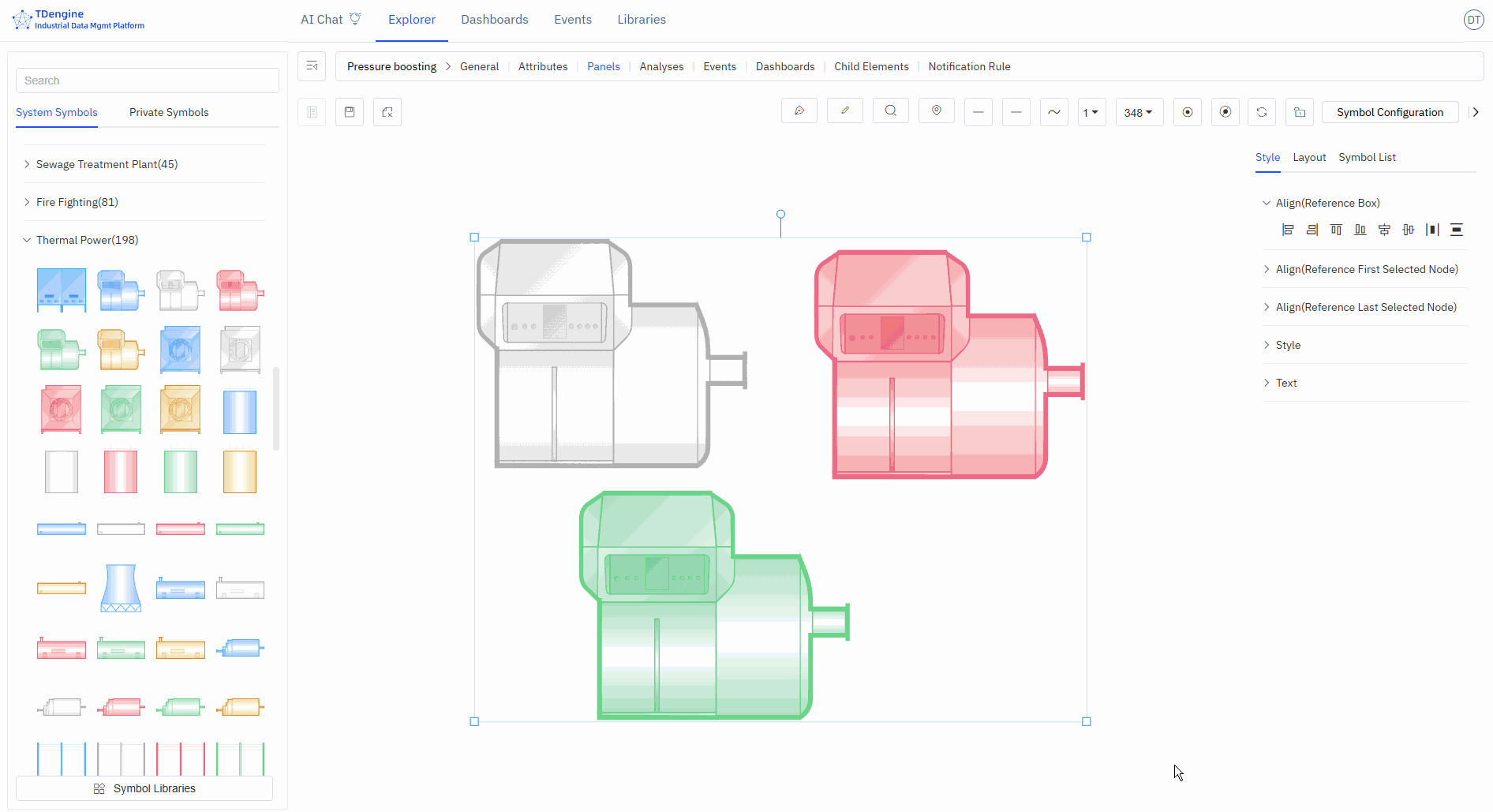Click the pen drawing tool icon
Screen dimensions: 1493x812
point(799,111)
